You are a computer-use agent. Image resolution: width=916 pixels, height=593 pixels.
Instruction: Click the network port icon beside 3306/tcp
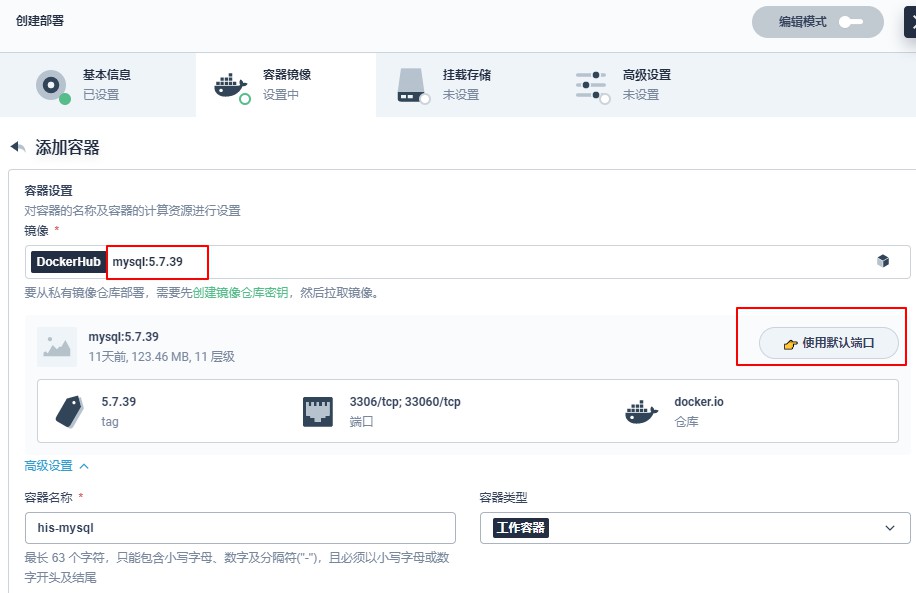(x=318, y=411)
